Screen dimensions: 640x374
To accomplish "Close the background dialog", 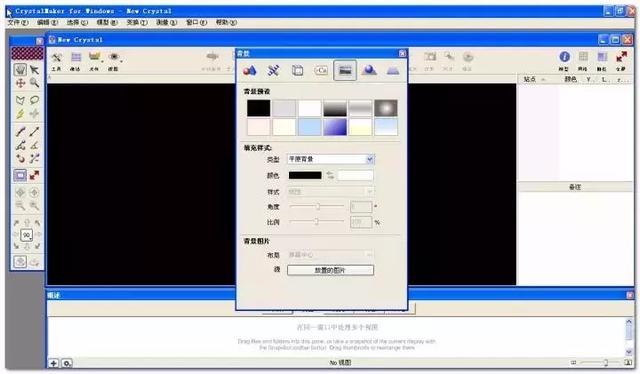I will [x=402, y=53].
